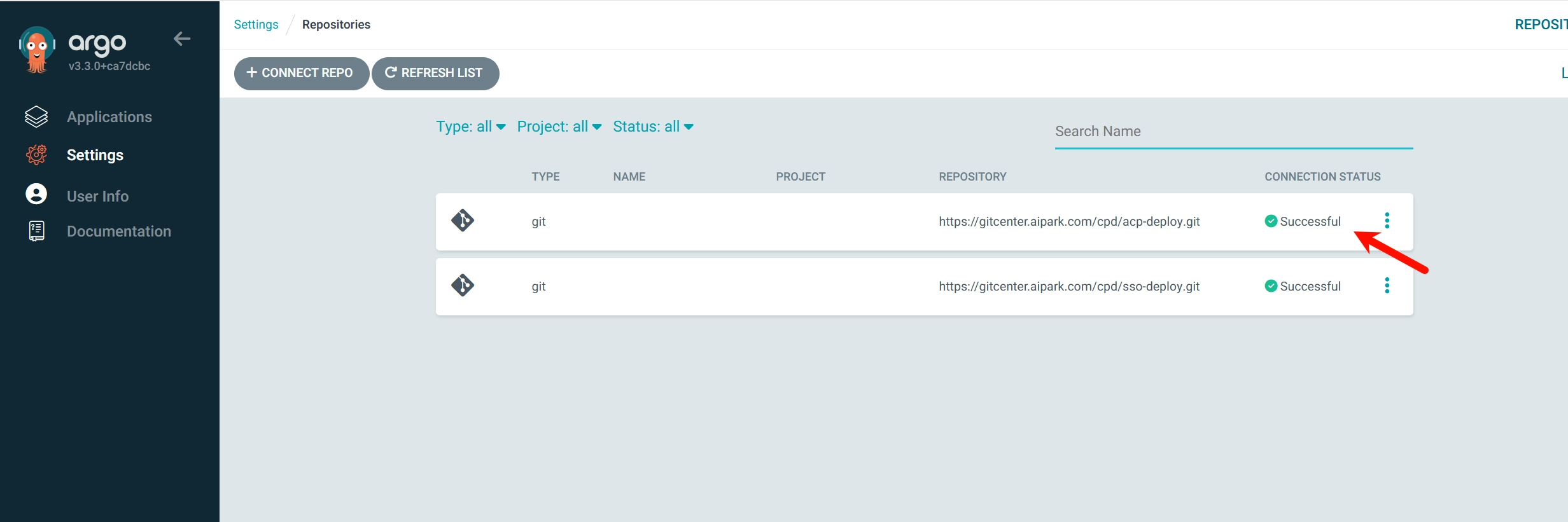Focus the Search Name field
Image resolution: width=1568 pixels, height=522 pixels.
coord(1233,132)
